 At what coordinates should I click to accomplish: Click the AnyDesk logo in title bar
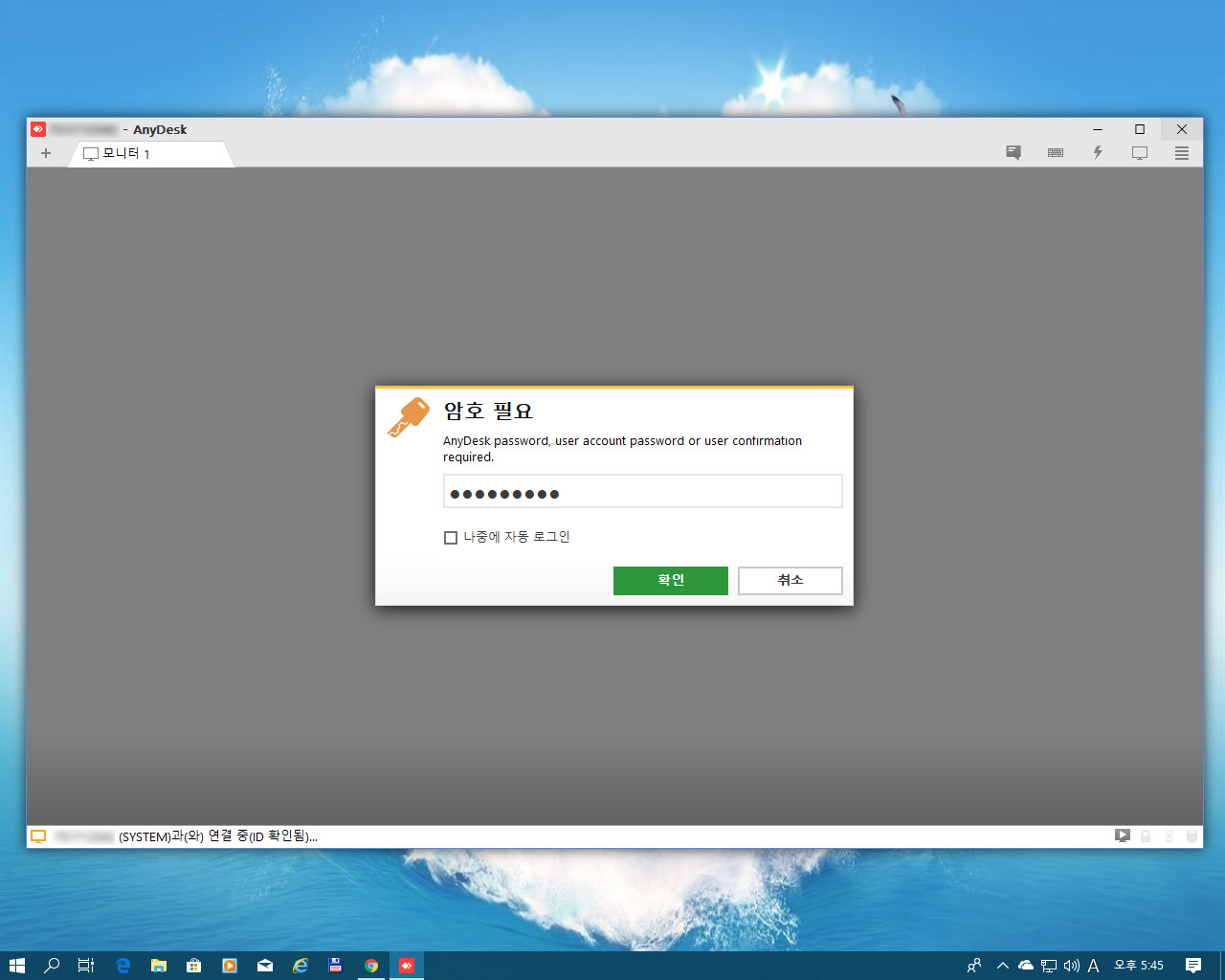(x=38, y=129)
